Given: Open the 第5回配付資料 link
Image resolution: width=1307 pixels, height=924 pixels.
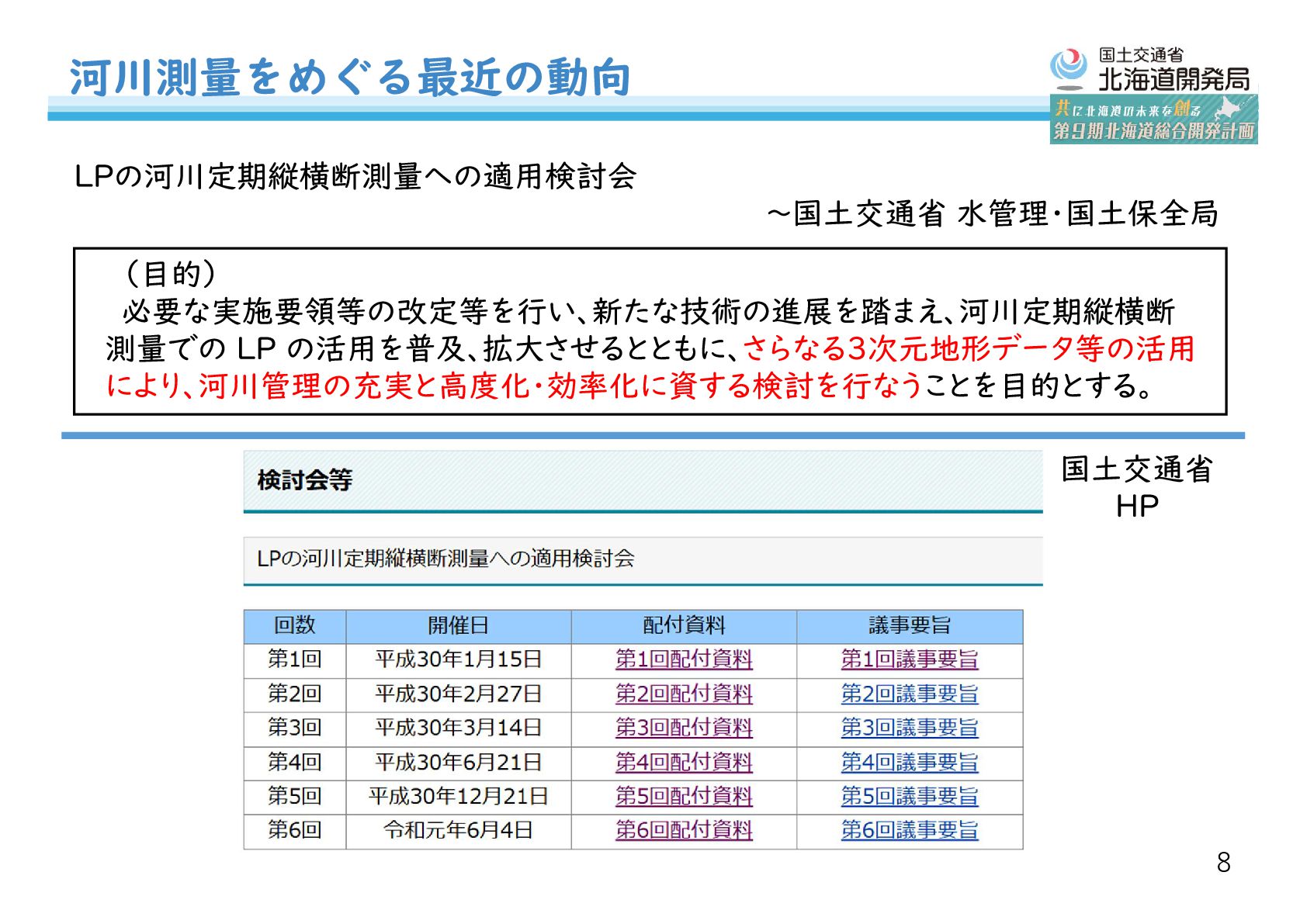Looking at the screenshot, I should tap(684, 796).
